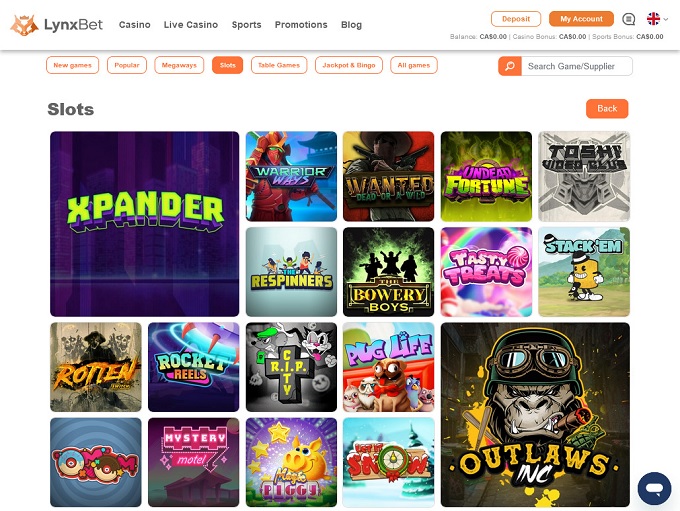This screenshot has width=680, height=511.
Task: Expand the UK flag language selector
Action: (657, 19)
